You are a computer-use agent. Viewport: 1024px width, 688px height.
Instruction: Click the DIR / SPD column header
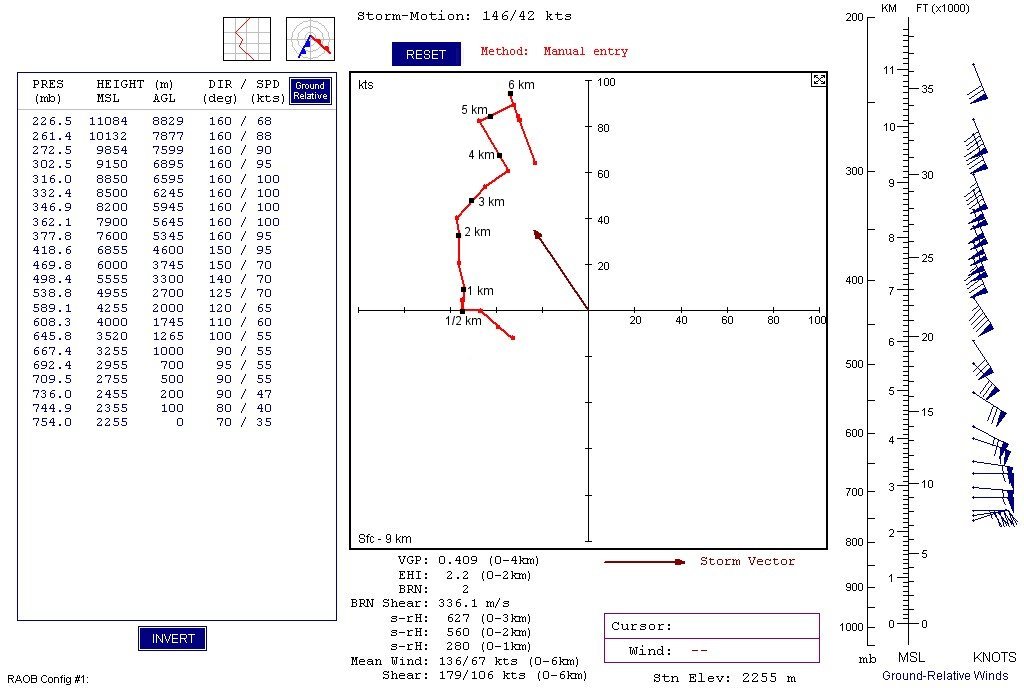244,91
